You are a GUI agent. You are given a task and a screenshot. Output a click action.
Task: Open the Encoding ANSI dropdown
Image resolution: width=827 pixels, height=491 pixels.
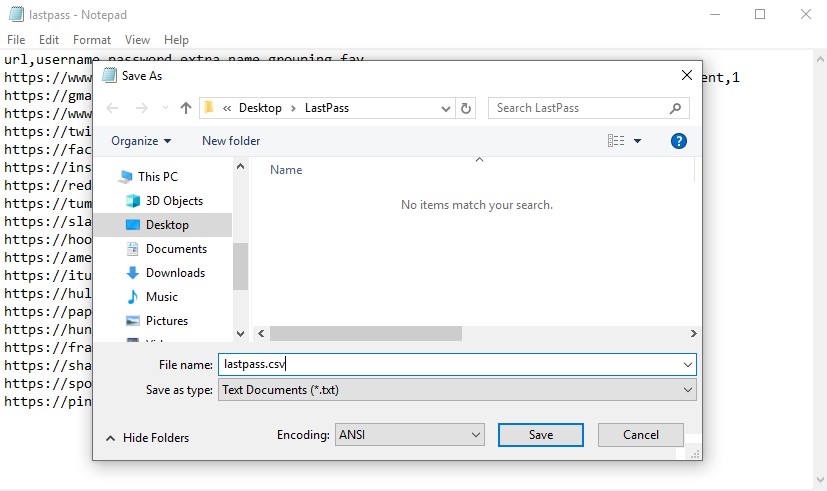click(410, 435)
